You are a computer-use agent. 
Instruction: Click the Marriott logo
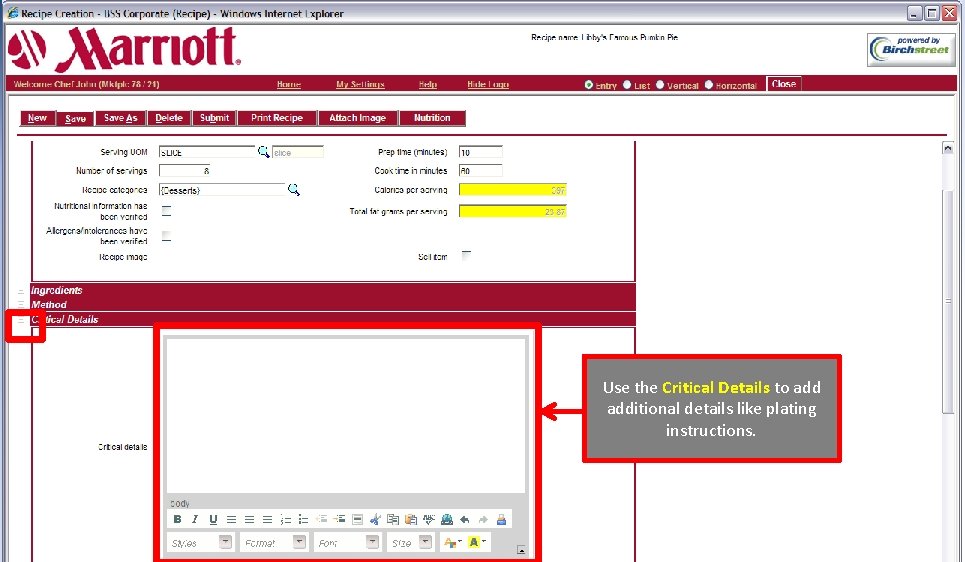[124, 49]
